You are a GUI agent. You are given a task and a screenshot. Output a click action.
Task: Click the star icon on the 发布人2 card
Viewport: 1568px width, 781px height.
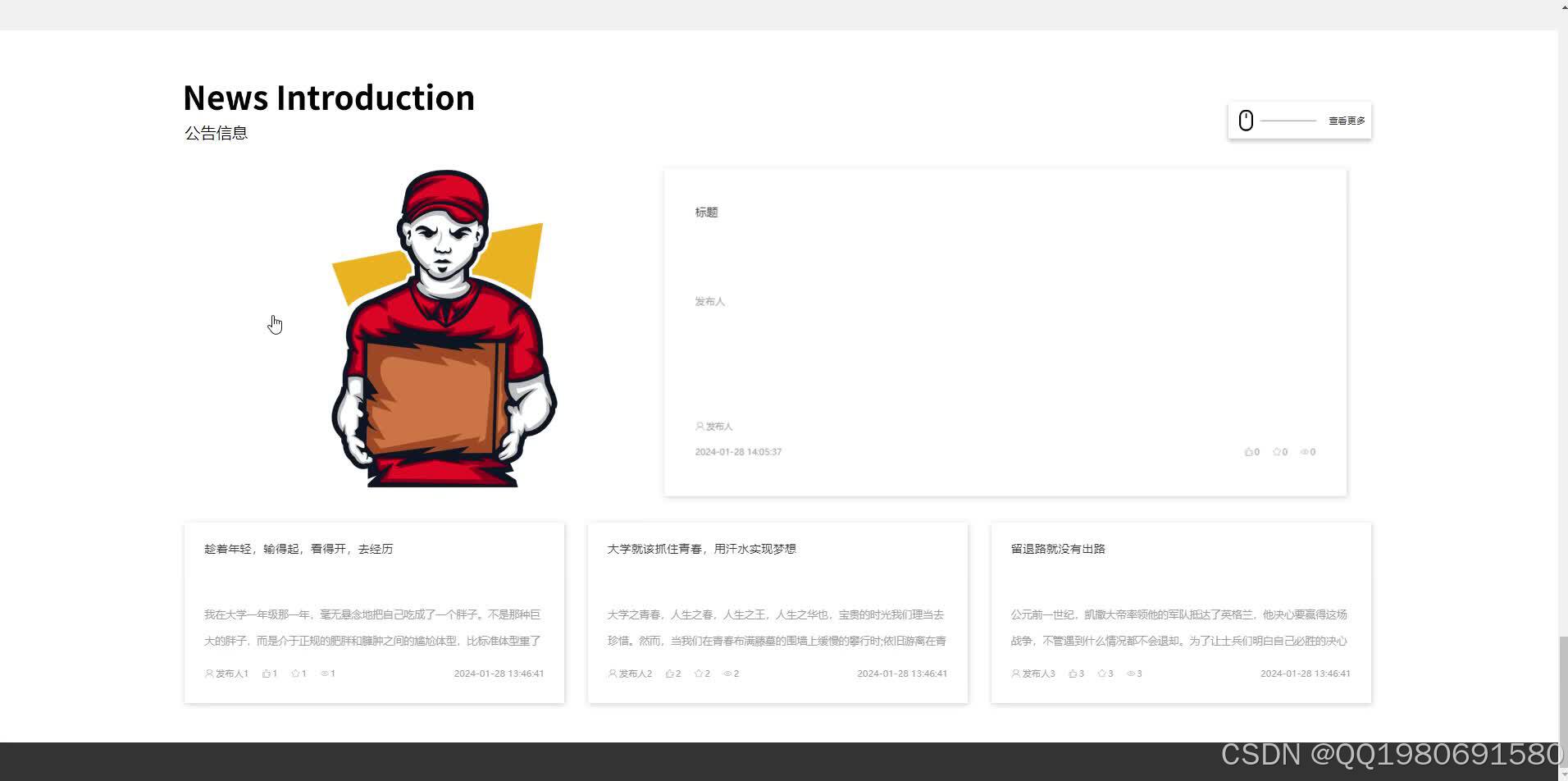699,674
